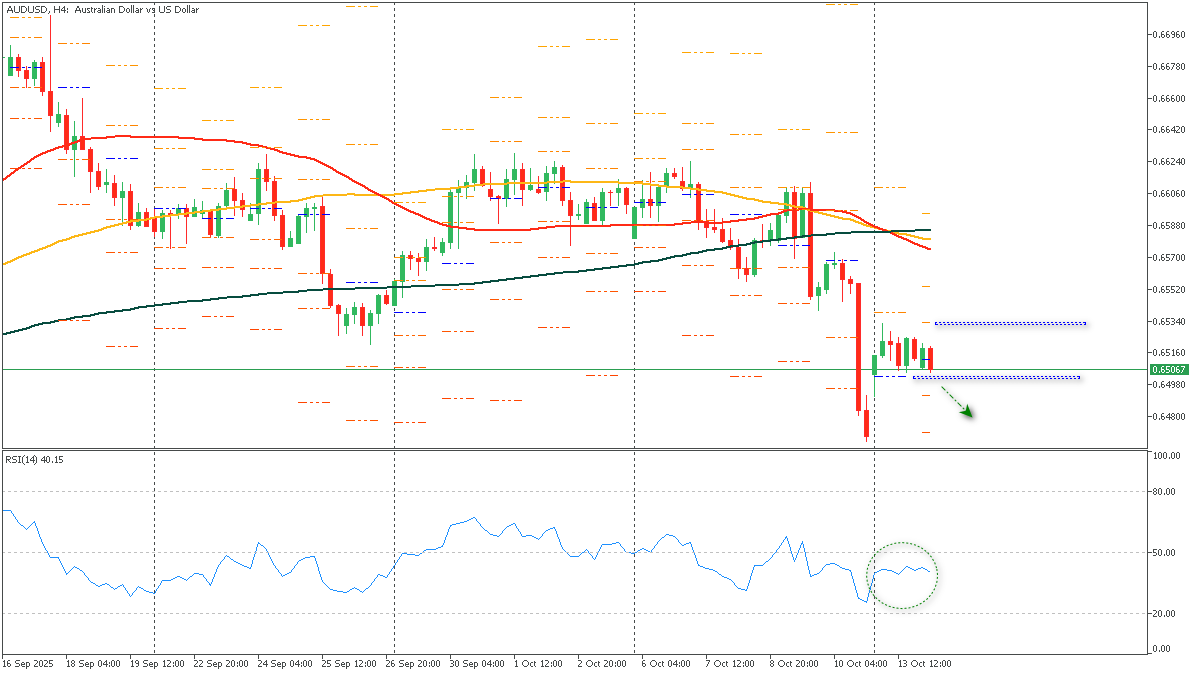Click the 0.66960 price axis label

[x=1168, y=34]
